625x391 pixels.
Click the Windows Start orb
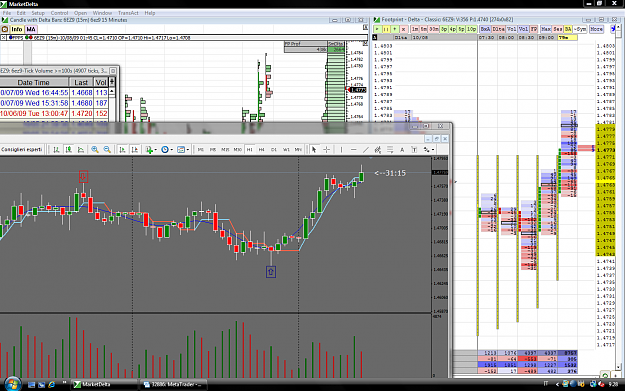[x=12, y=384]
